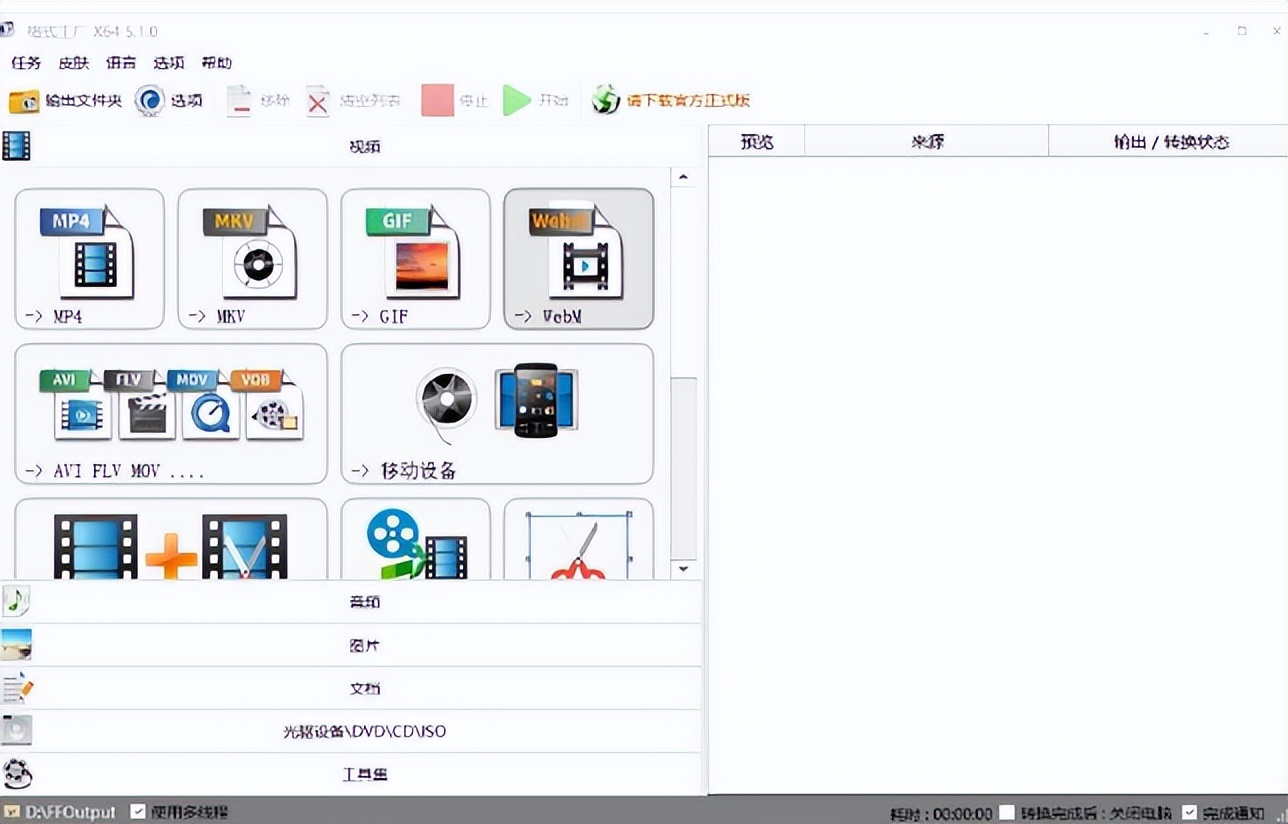
Task: Select the -> MKV conversion tile
Action: coord(253,259)
